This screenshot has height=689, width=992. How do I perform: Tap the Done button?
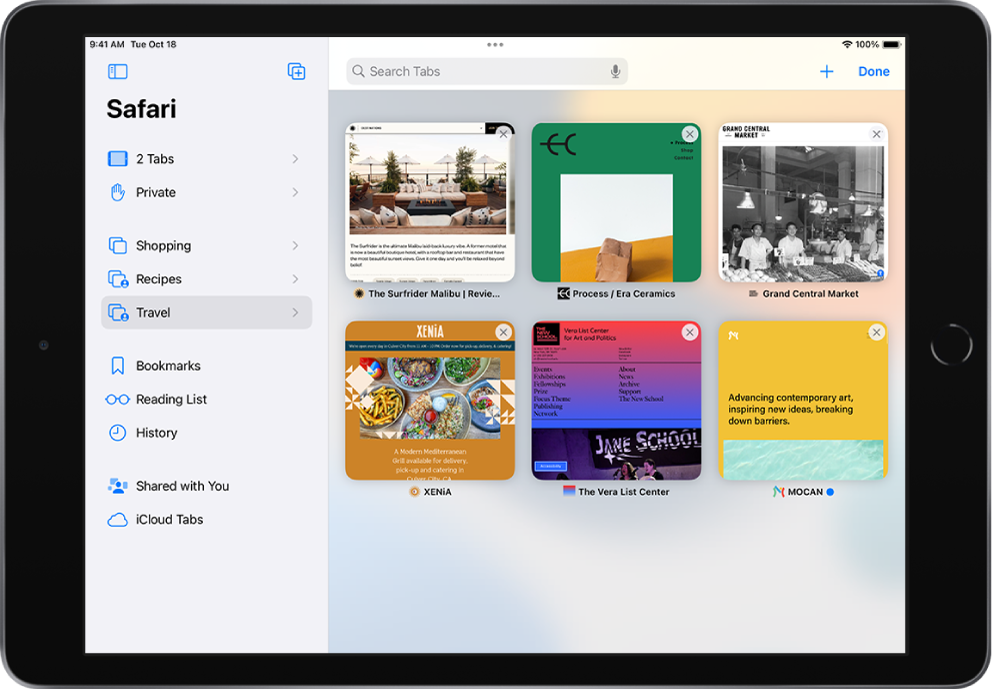(873, 71)
